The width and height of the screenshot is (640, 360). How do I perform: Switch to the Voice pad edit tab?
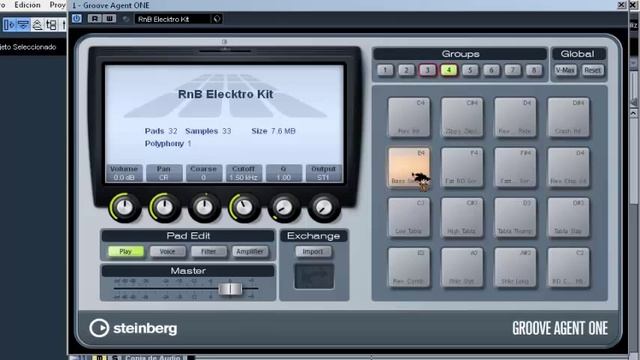167,251
